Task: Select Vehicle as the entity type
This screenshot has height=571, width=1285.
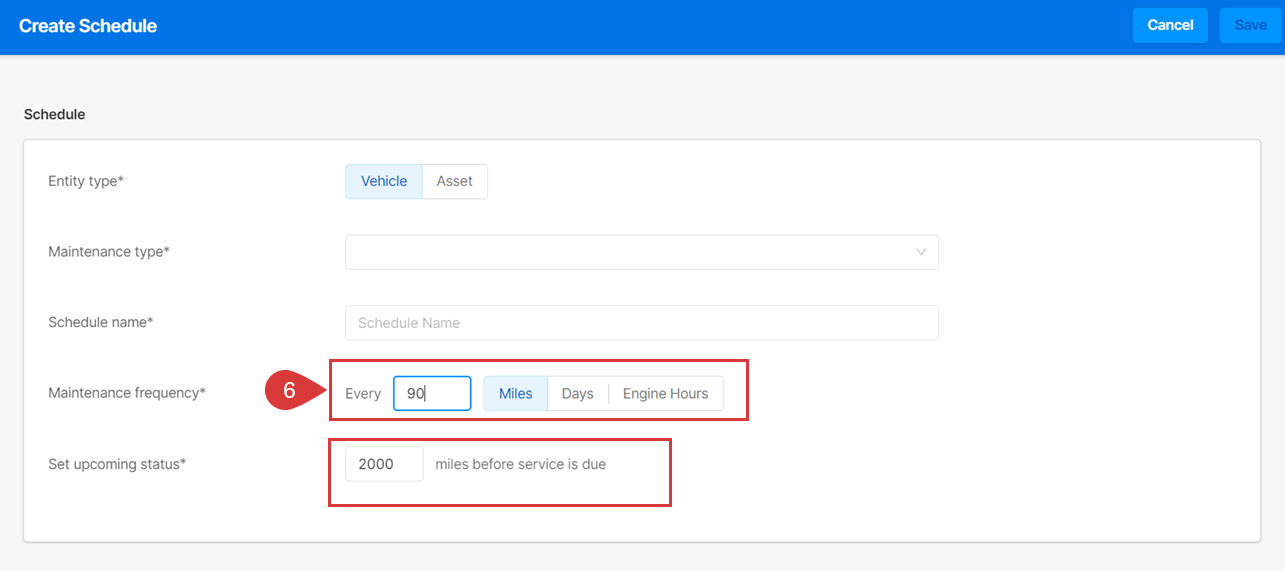Action: click(384, 181)
